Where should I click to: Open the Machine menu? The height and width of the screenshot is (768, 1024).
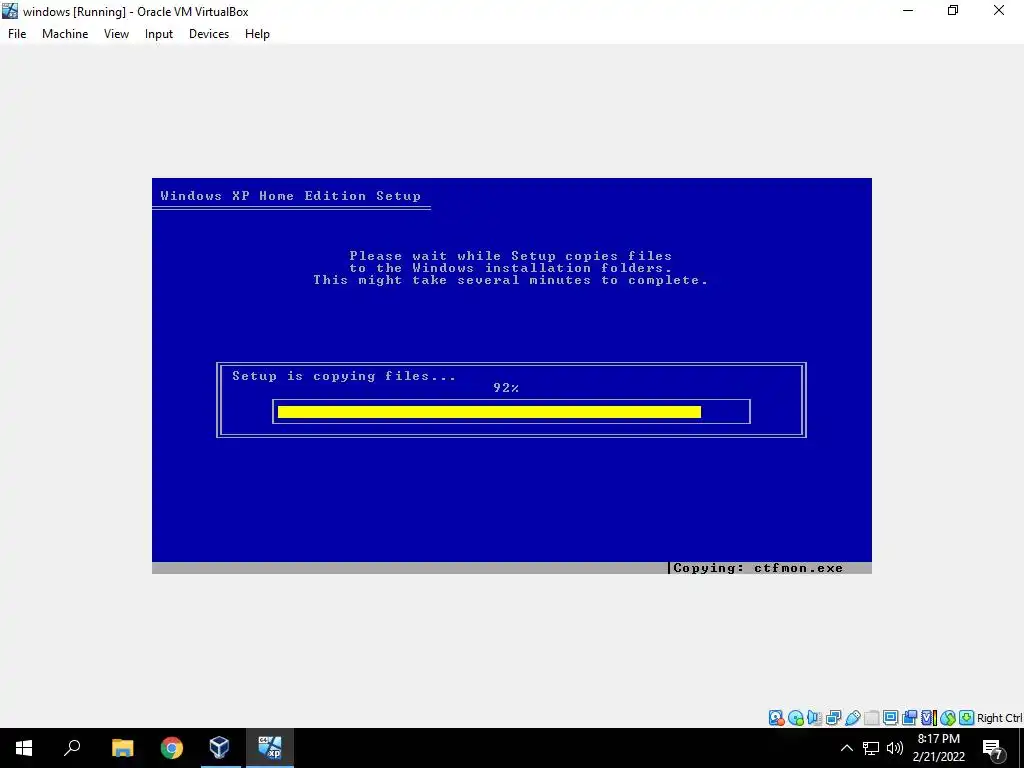click(x=65, y=34)
